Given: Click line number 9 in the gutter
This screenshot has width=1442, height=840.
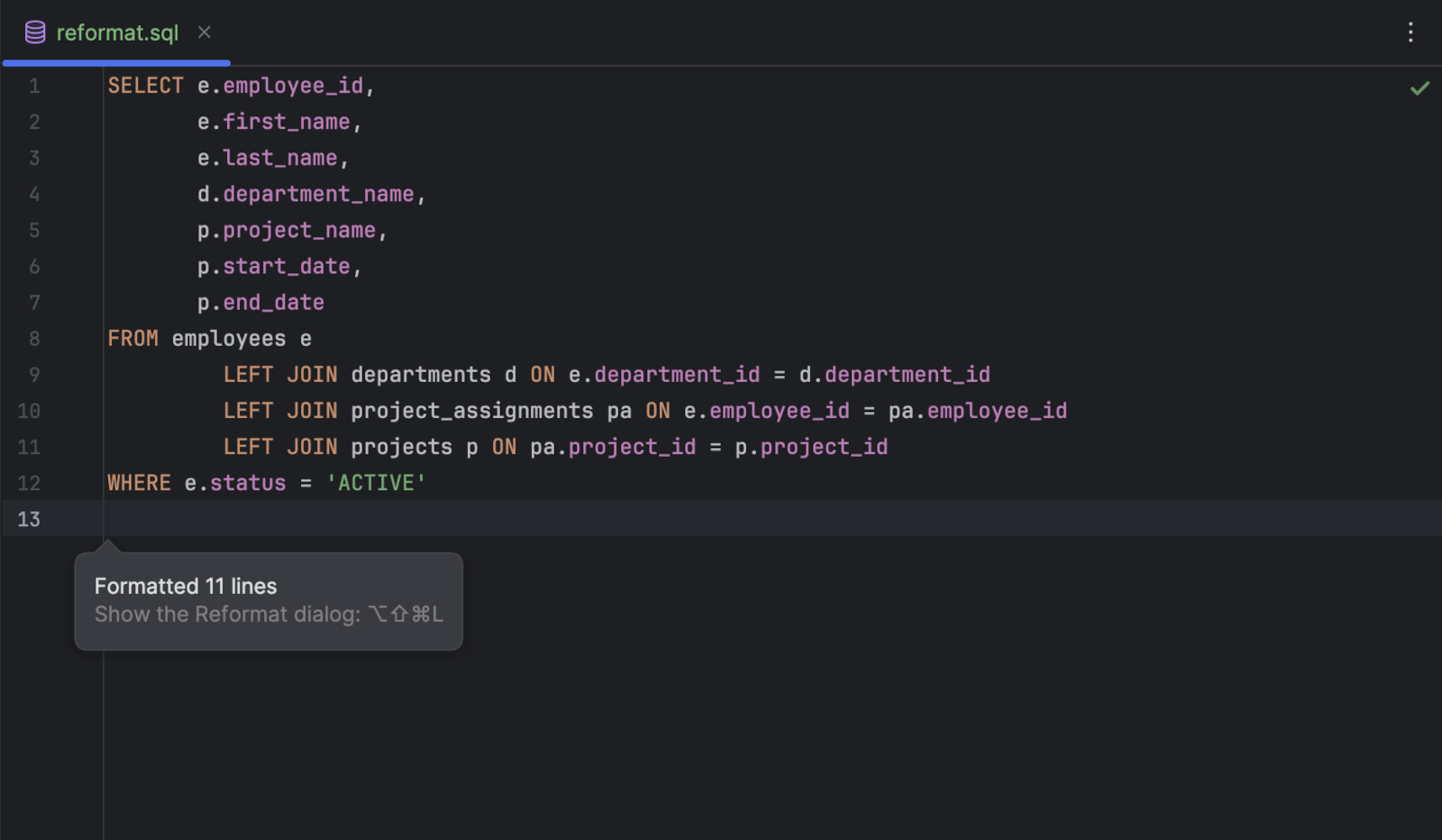Looking at the screenshot, I should point(34,375).
